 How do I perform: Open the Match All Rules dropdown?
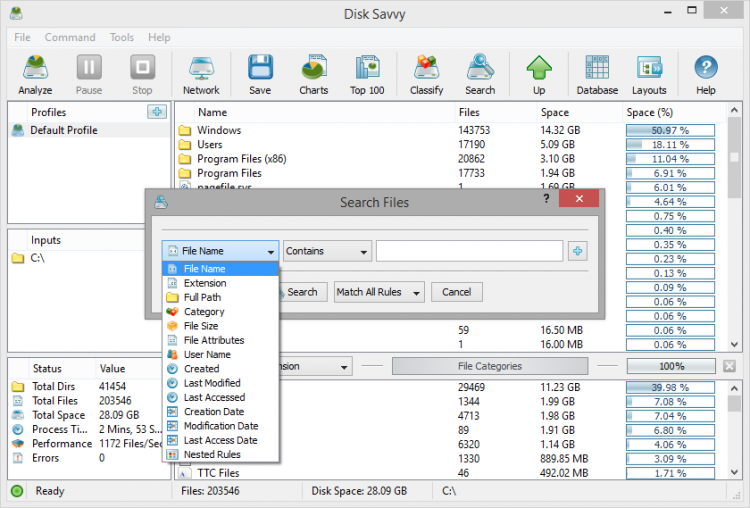coord(379,292)
